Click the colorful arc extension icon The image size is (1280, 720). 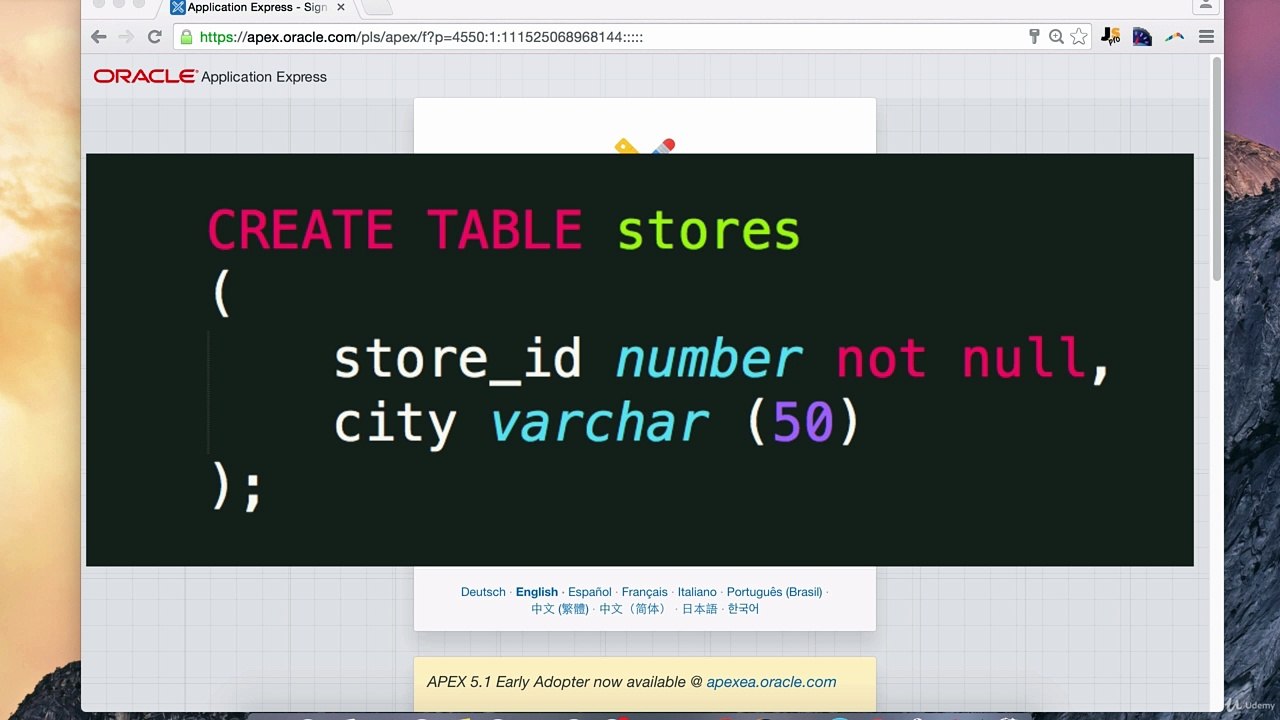[1174, 37]
